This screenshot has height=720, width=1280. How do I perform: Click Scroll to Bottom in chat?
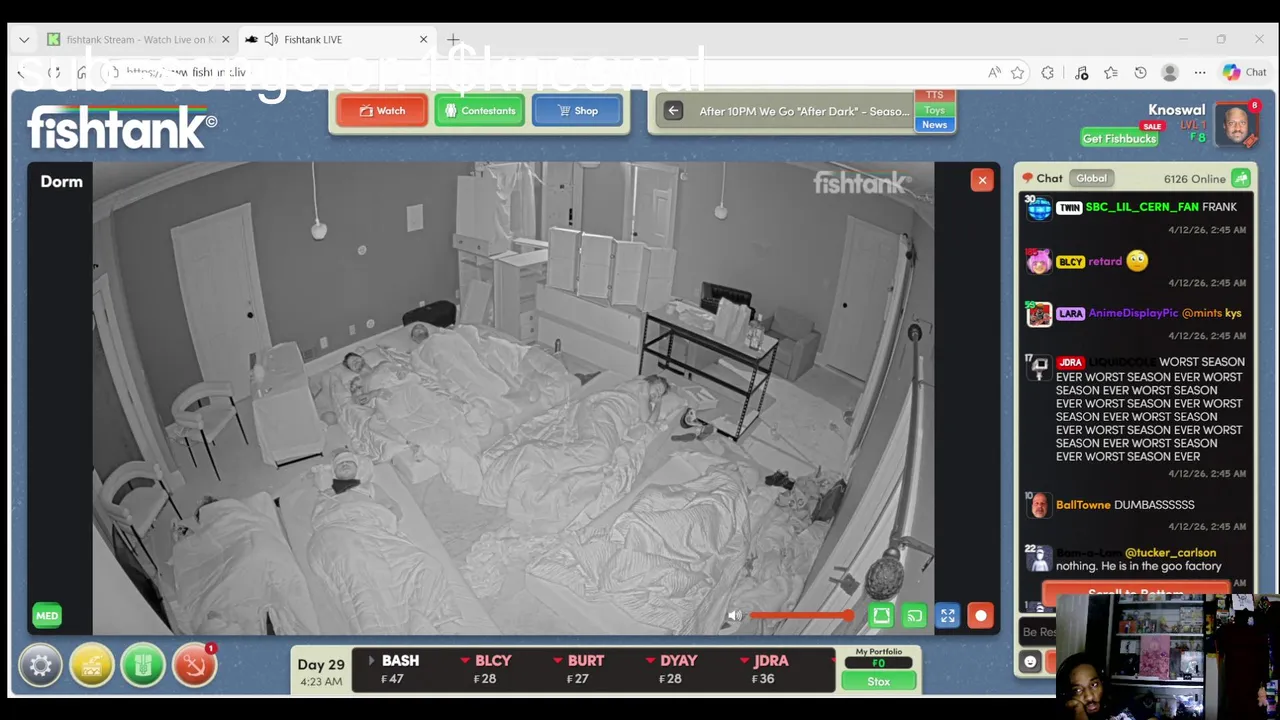pyautogui.click(x=1135, y=592)
